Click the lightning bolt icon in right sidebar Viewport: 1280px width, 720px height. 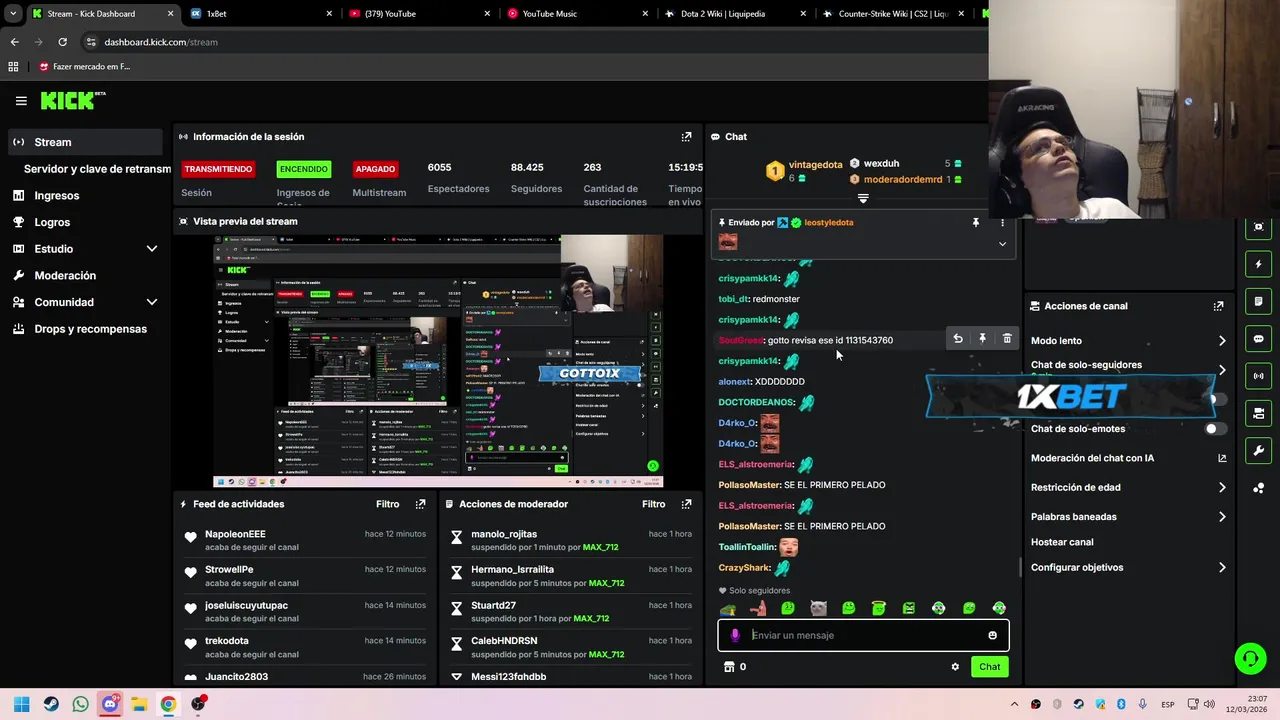[x=1258, y=264]
